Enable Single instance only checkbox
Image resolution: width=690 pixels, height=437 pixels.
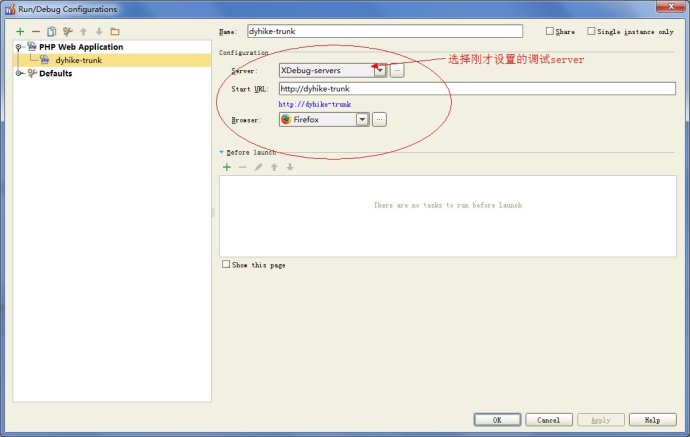tap(591, 31)
